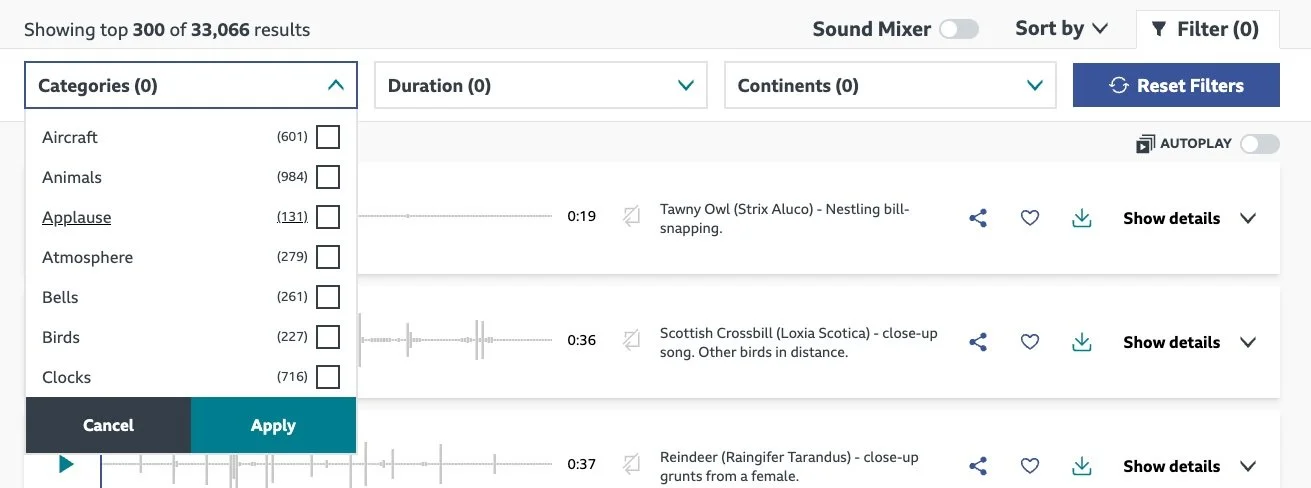Download the Scottish Crossbill sound
This screenshot has width=1311, height=488.
[x=1081, y=342]
